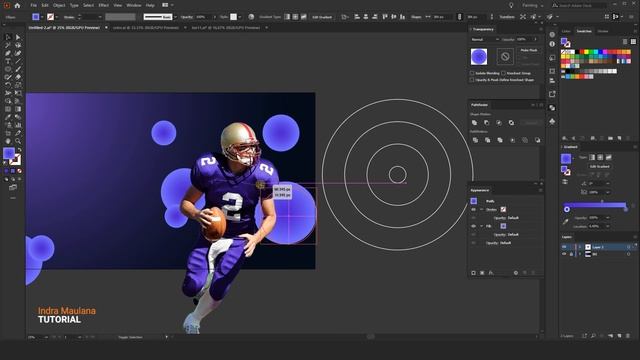Select the Hand tool
Image resolution: width=640 pixels, height=360 pixels.
8,141
